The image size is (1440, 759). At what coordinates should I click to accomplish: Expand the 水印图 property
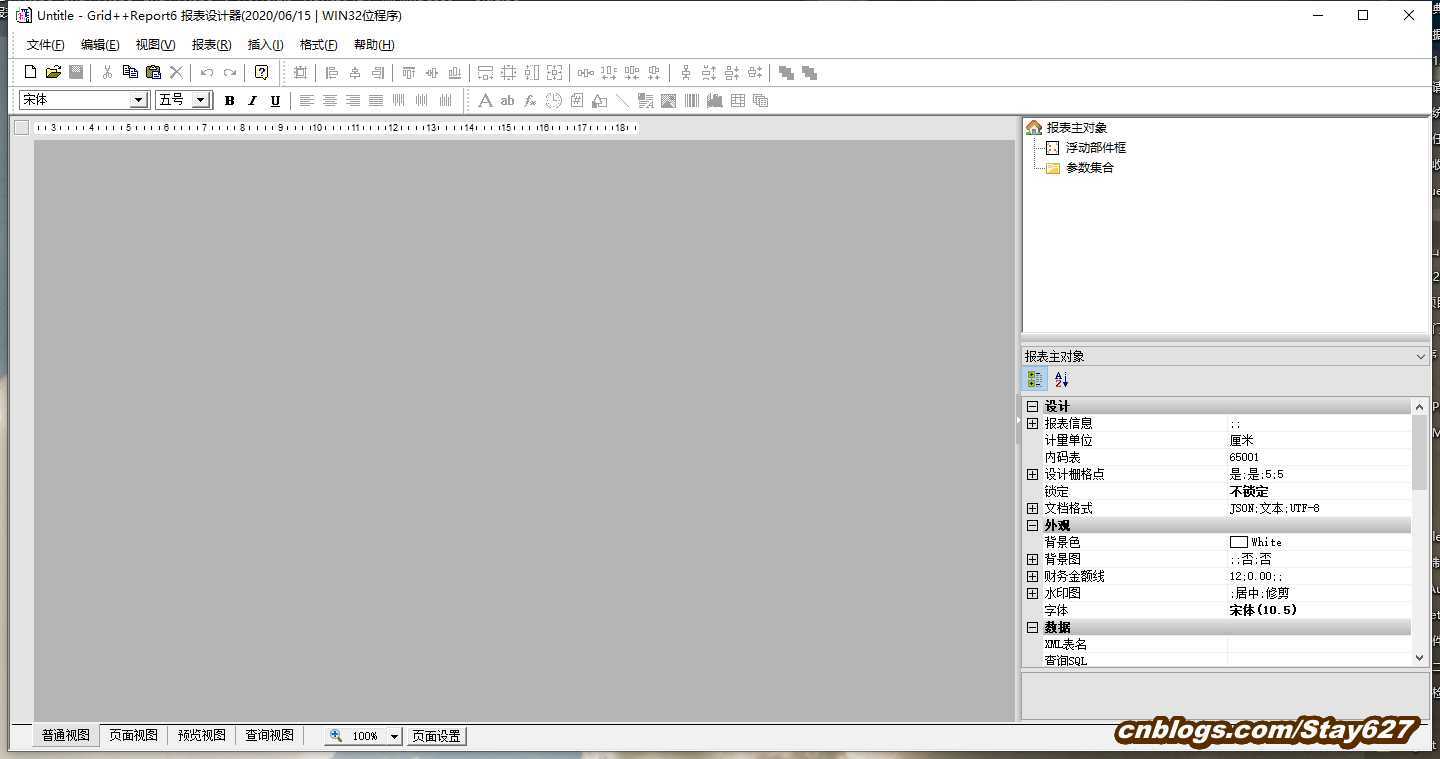[x=1033, y=593]
